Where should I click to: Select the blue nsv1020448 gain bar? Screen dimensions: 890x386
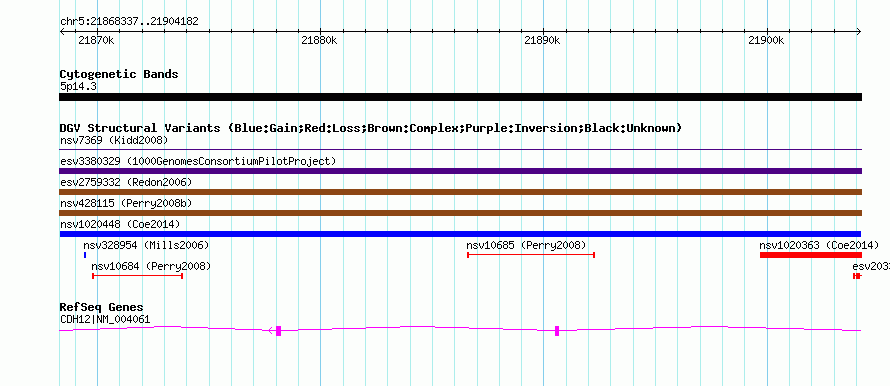point(460,234)
